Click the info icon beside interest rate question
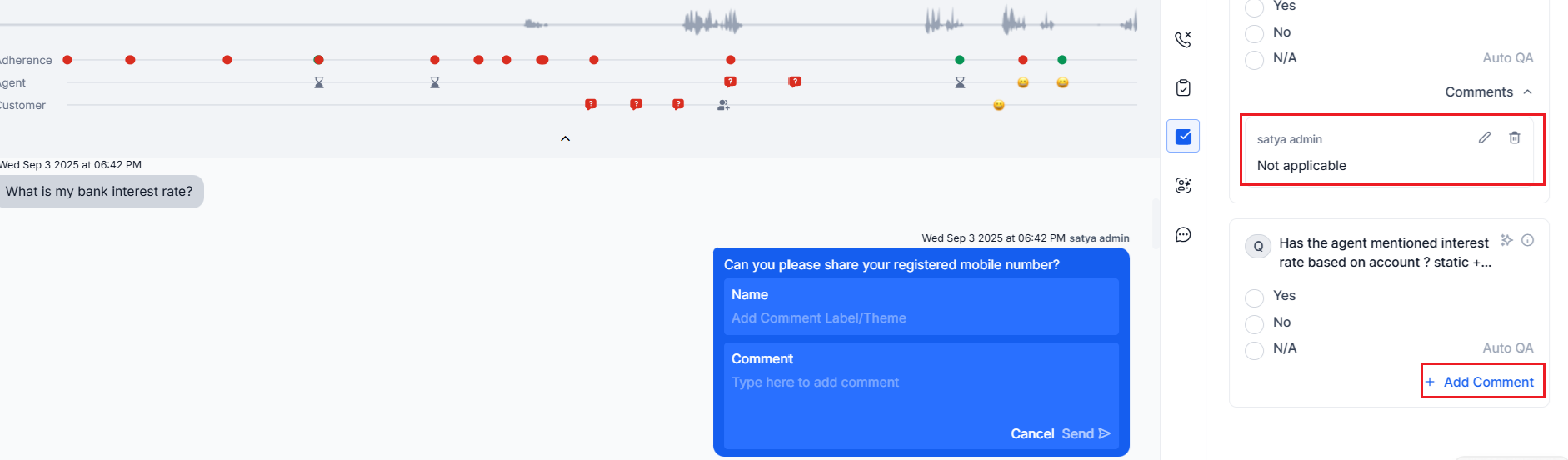Viewport: 1568px width, 460px height. pyautogui.click(x=1528, y=240)
